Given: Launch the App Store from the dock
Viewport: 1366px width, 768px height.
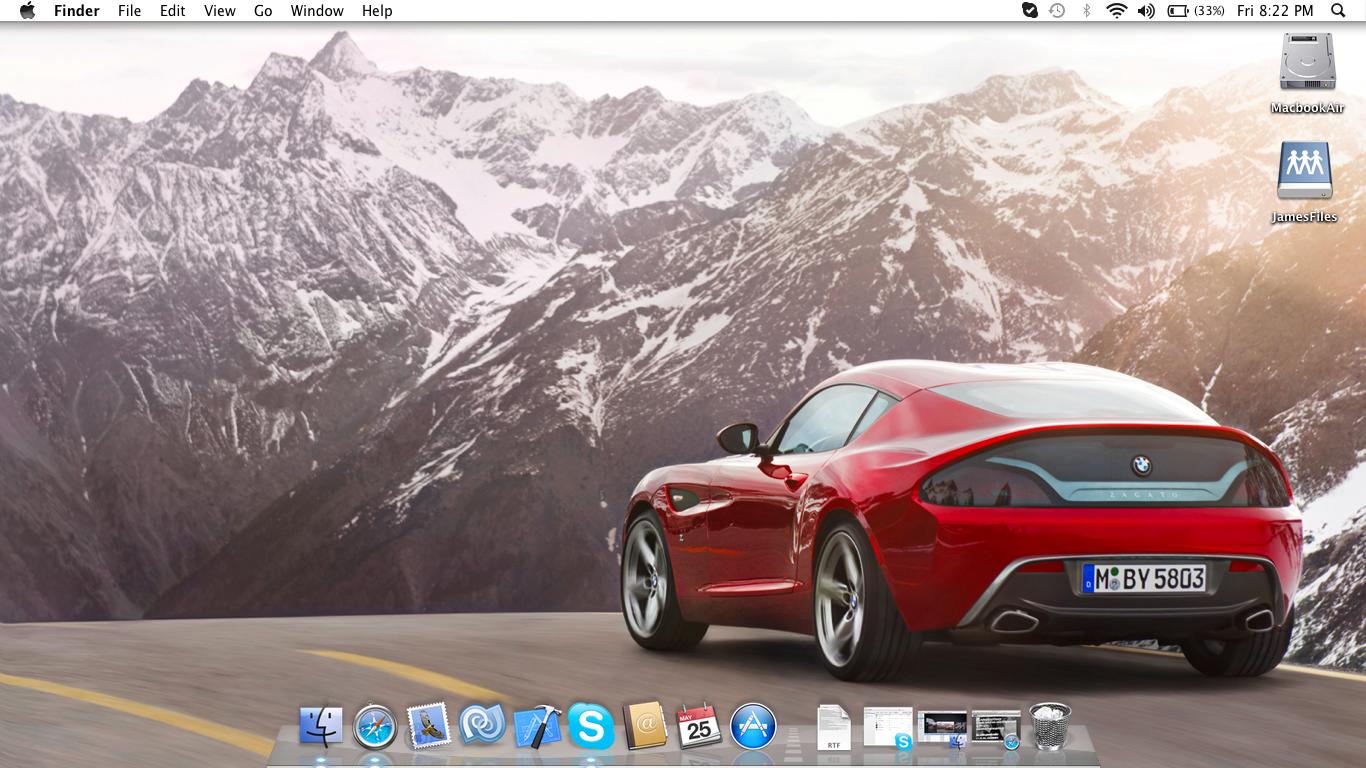Looking at the screenshot, I should pyautogui.click(x=753, y=726).
